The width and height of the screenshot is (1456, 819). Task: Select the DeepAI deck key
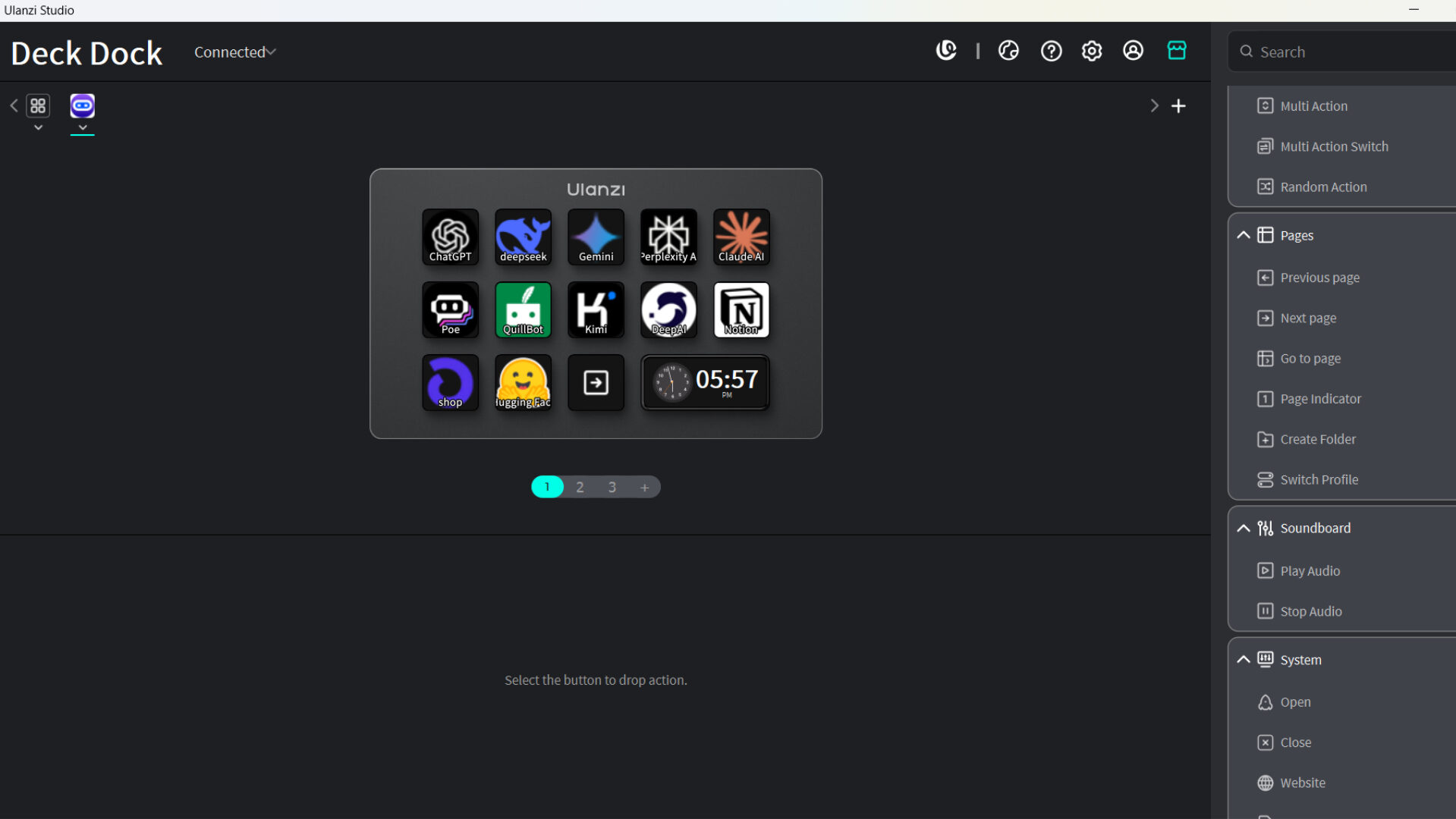click(x=668, y=310)
